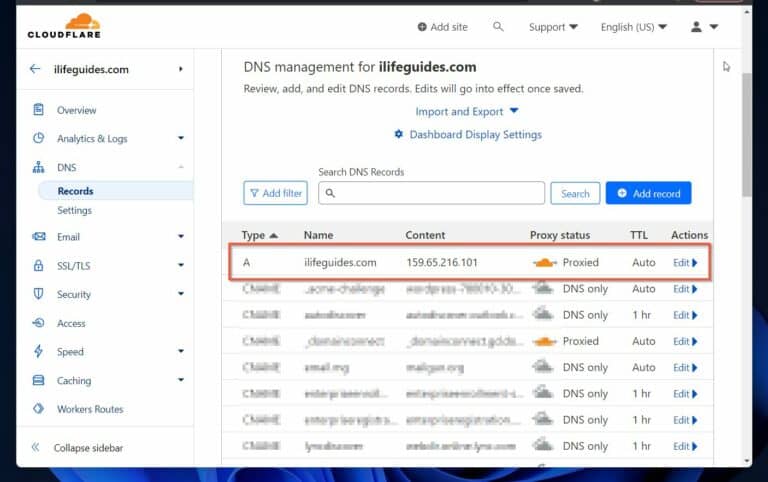Open the English (US) language dropdown
Viewport: 768px width, 482px height.
pyautogui.click(x=633, y=27)
